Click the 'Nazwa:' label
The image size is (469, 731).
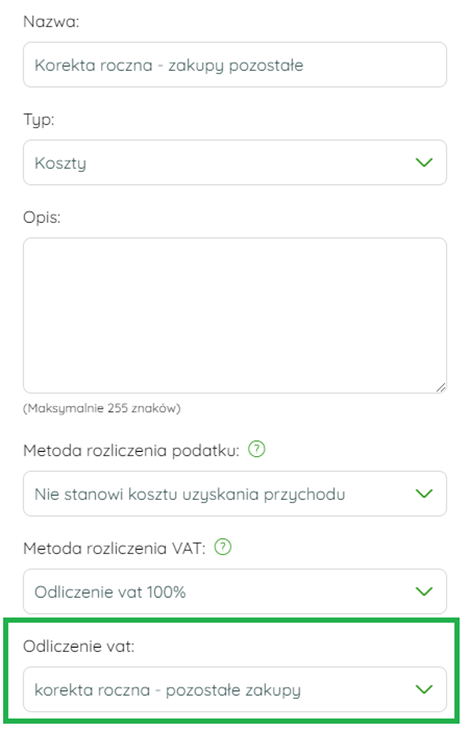coord(51,22)
